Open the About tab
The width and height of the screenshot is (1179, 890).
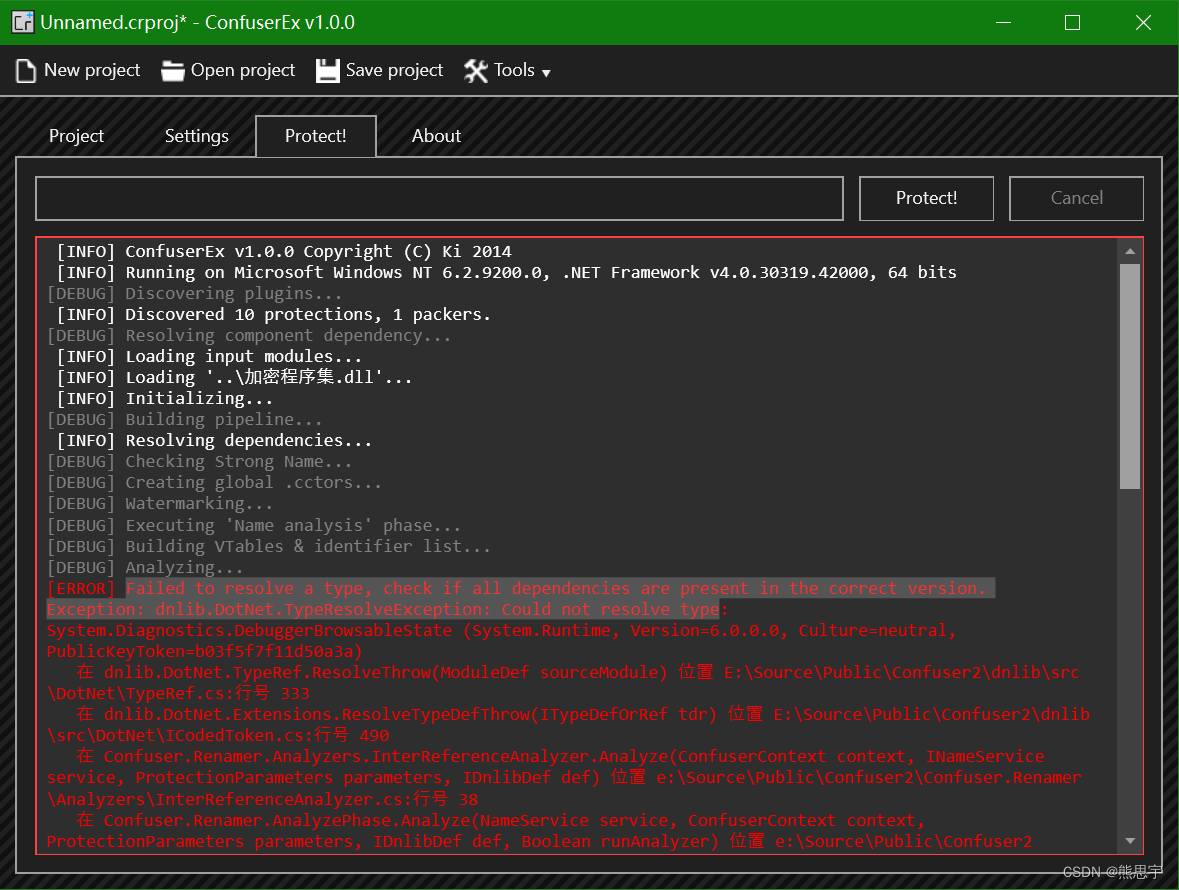(436, 136)
